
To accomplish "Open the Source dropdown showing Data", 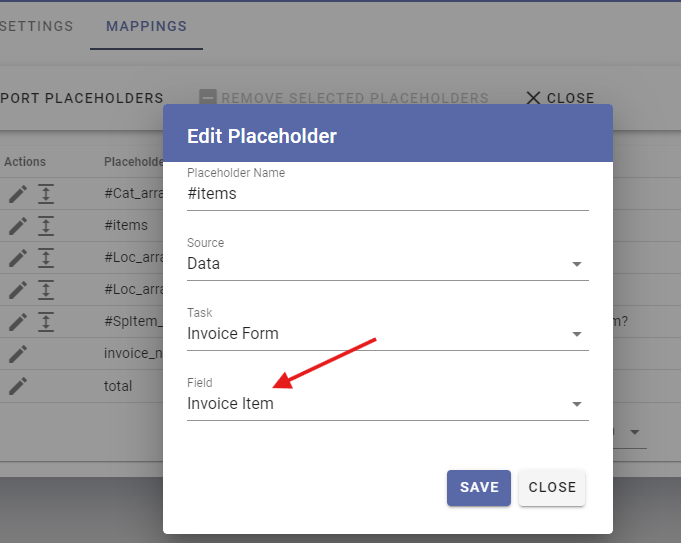I will point(388,264).
